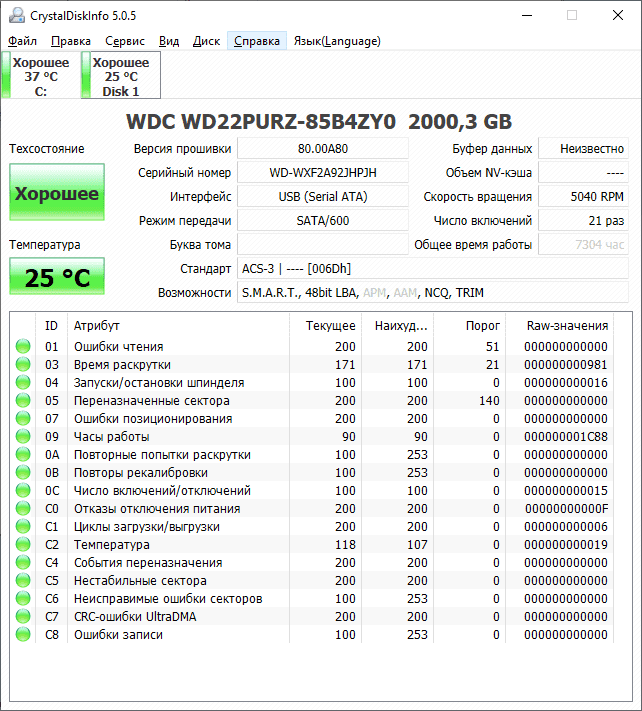Click the serial number field
Image resolution: width=642 pixels, height=711 pixels.
click(x=323, y=172)
